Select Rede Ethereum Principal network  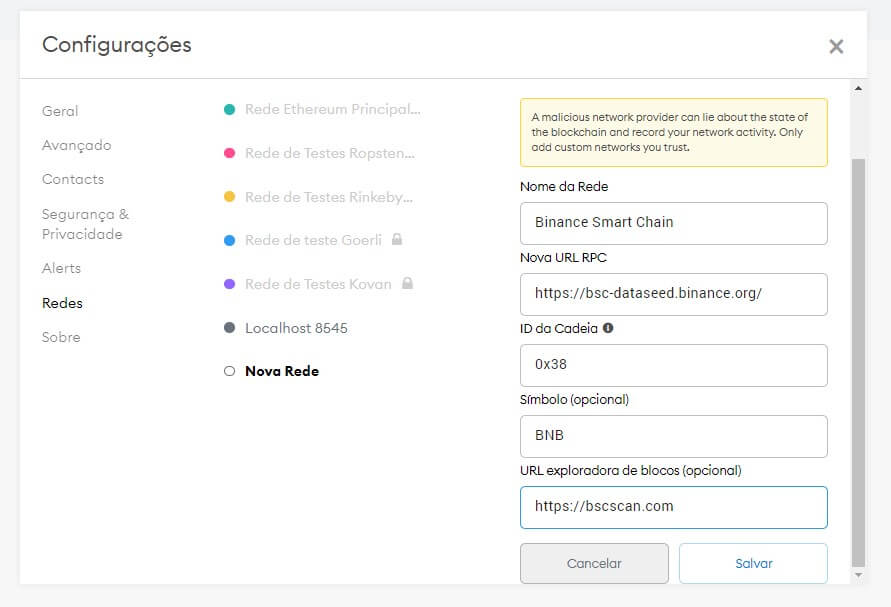333,109
